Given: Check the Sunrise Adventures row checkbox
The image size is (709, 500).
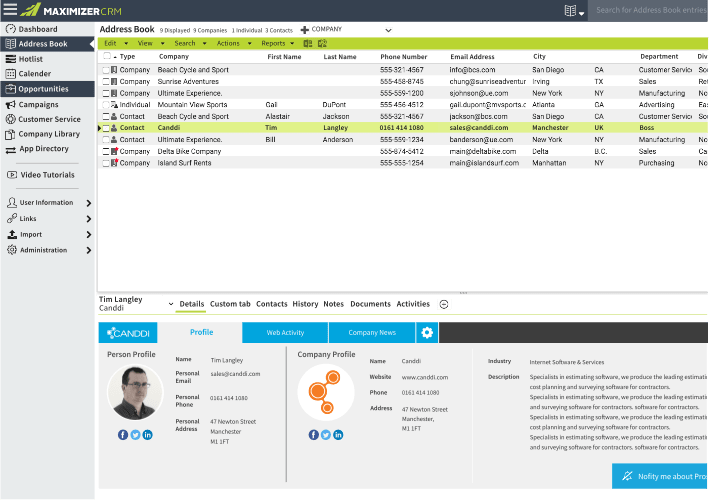Looking at the screenshot, I should coord(106,81).
